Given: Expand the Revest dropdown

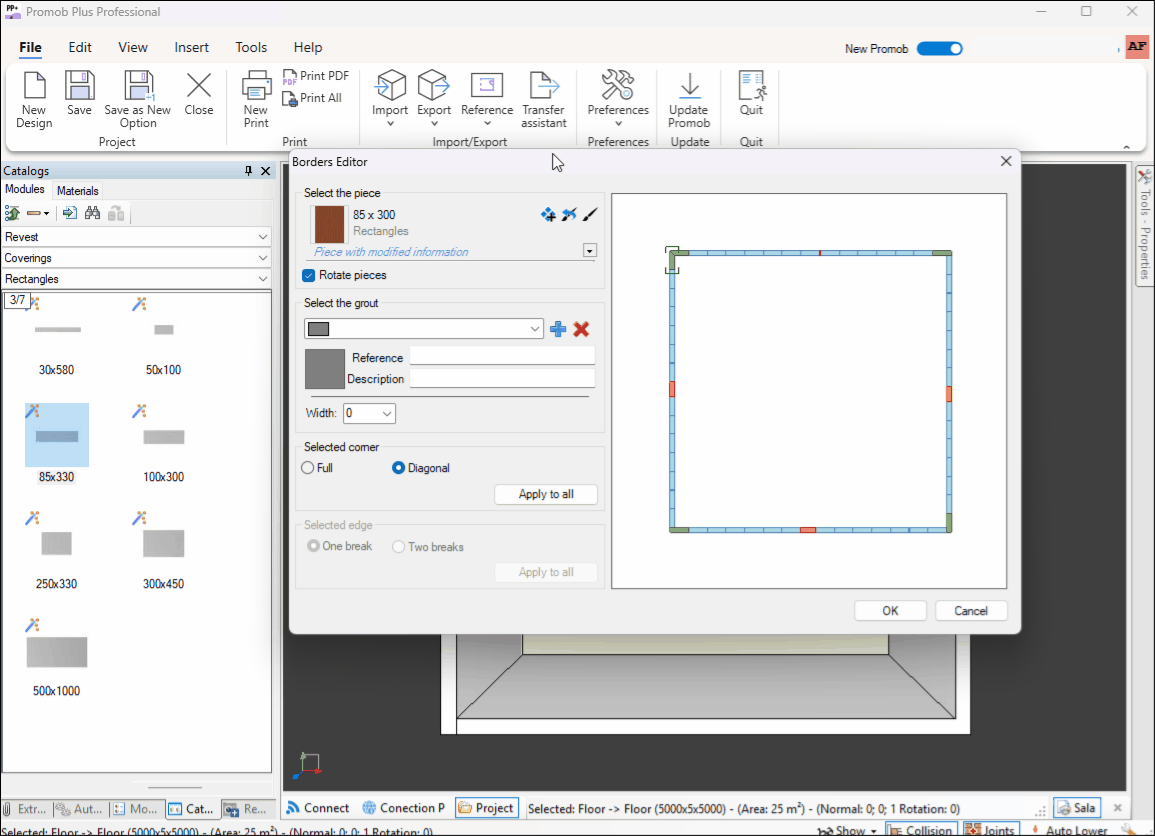Looking at the screenshot, I should tap(262, 237).
